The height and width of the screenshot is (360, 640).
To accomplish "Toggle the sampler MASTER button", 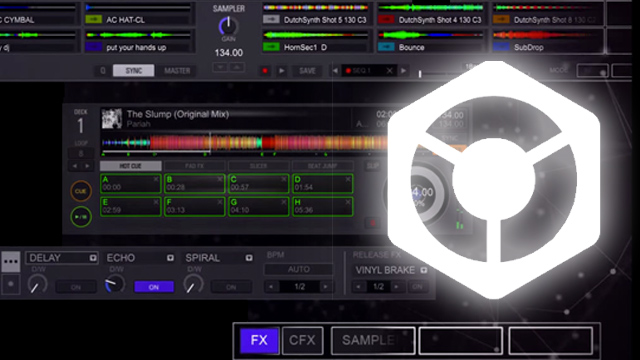I will pyautogui.click(x=177, y=71).
